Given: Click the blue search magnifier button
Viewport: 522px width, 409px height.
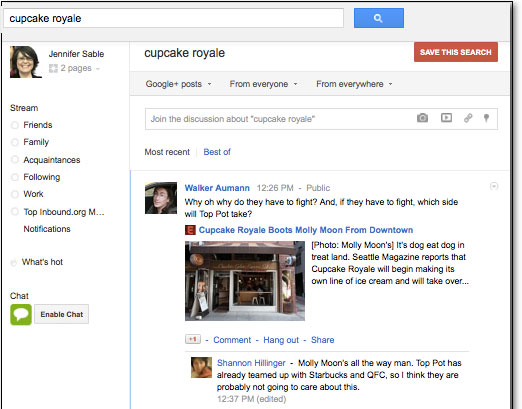Looking at the screenshot, I should coord(379,18).
